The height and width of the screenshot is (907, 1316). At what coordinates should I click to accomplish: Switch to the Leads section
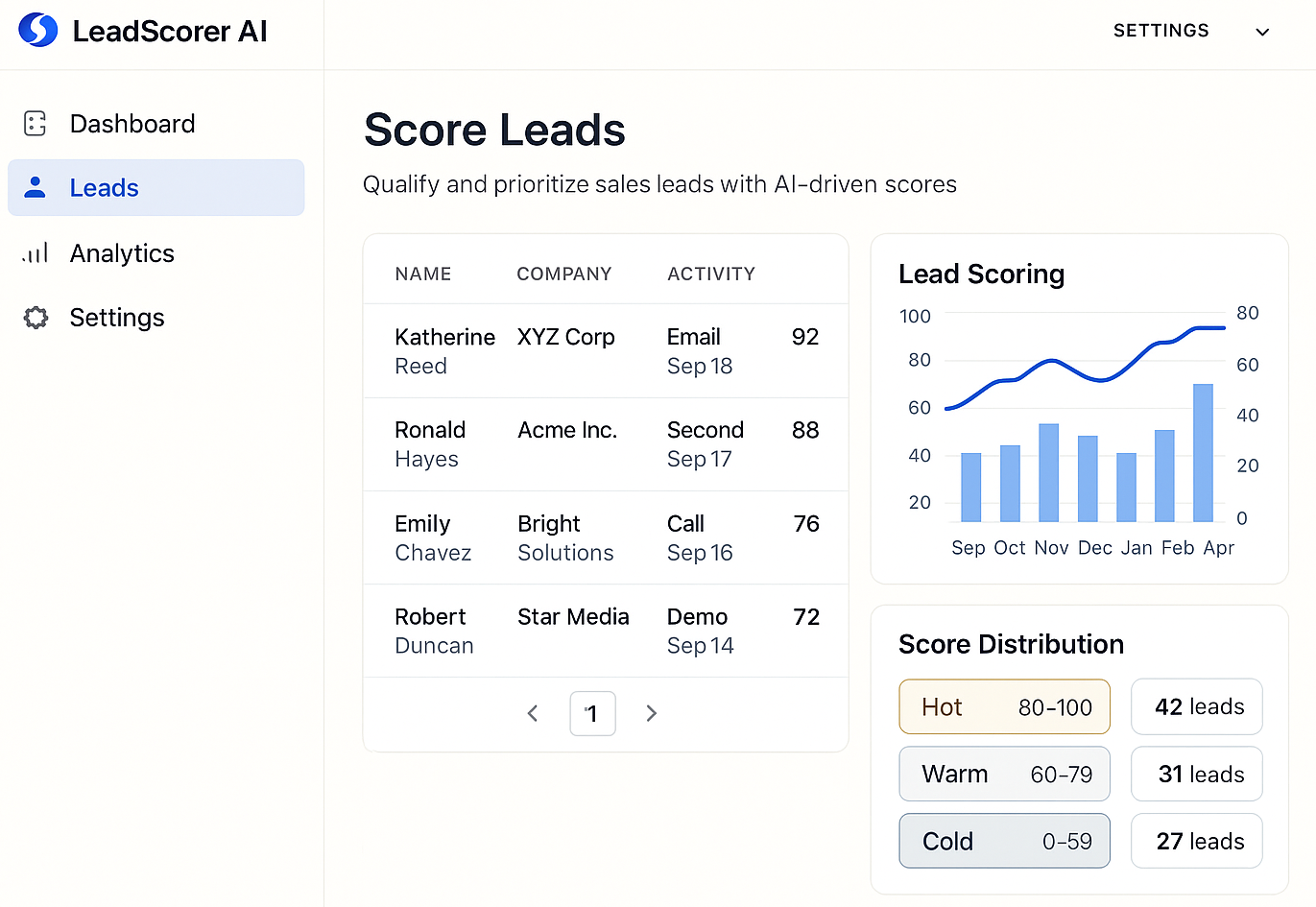(x=103, y=187)
